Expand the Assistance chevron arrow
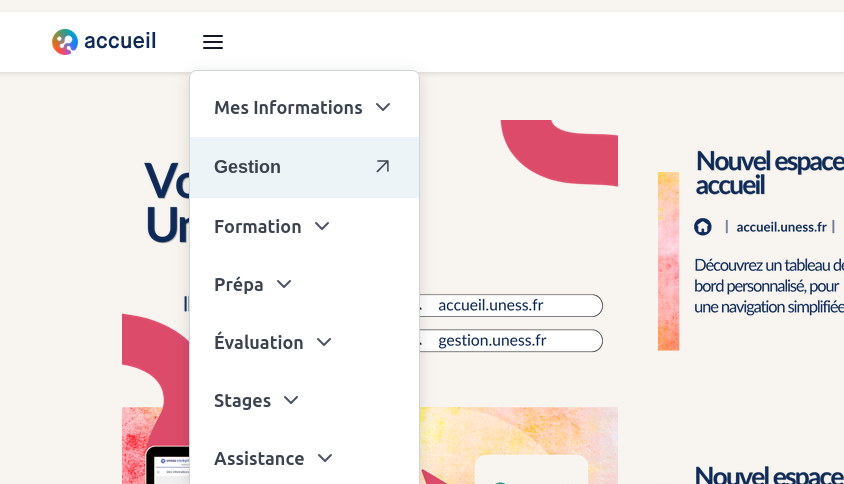Screen dimensions: 844x484 tap(325, 458)
